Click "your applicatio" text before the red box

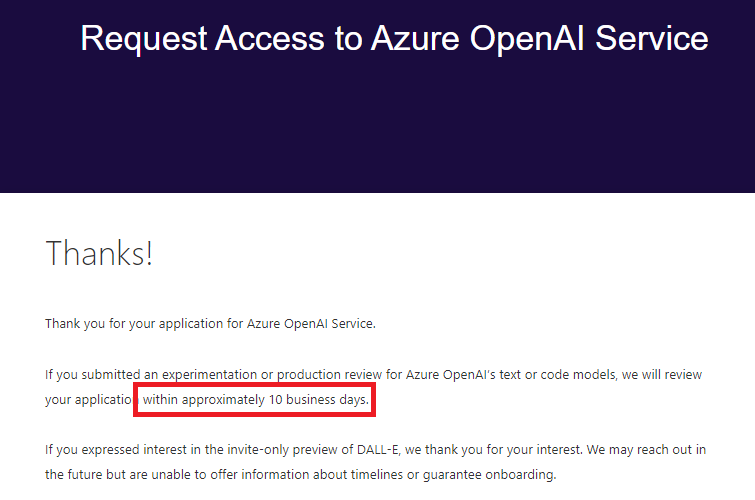[x=89, y=400]
